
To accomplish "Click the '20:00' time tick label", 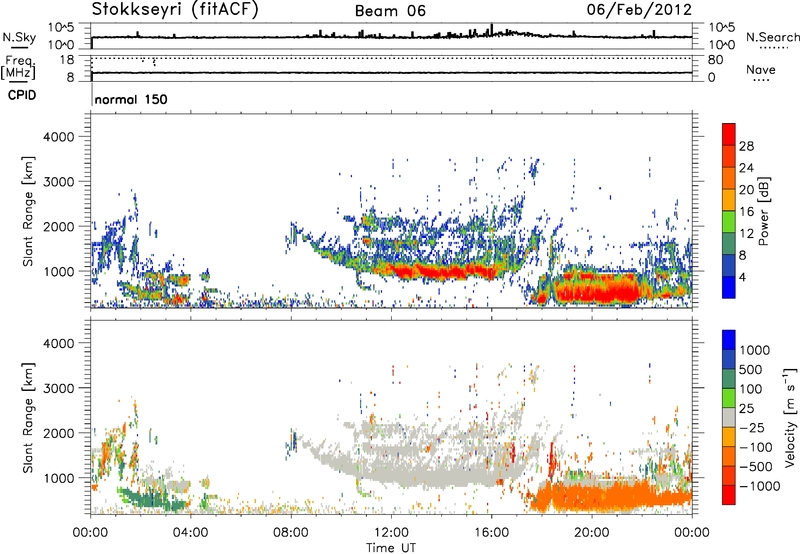I will [x=592, y=533].
